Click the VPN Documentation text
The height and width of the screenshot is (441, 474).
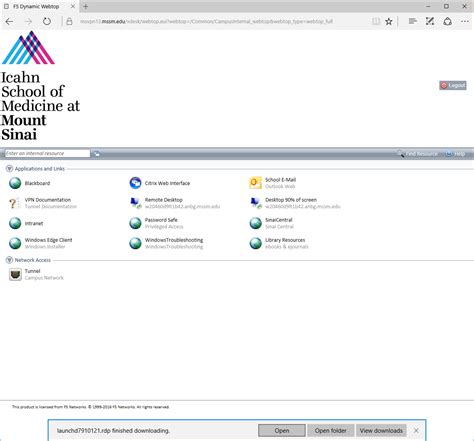pyautogui.click(x=48, y=200)
